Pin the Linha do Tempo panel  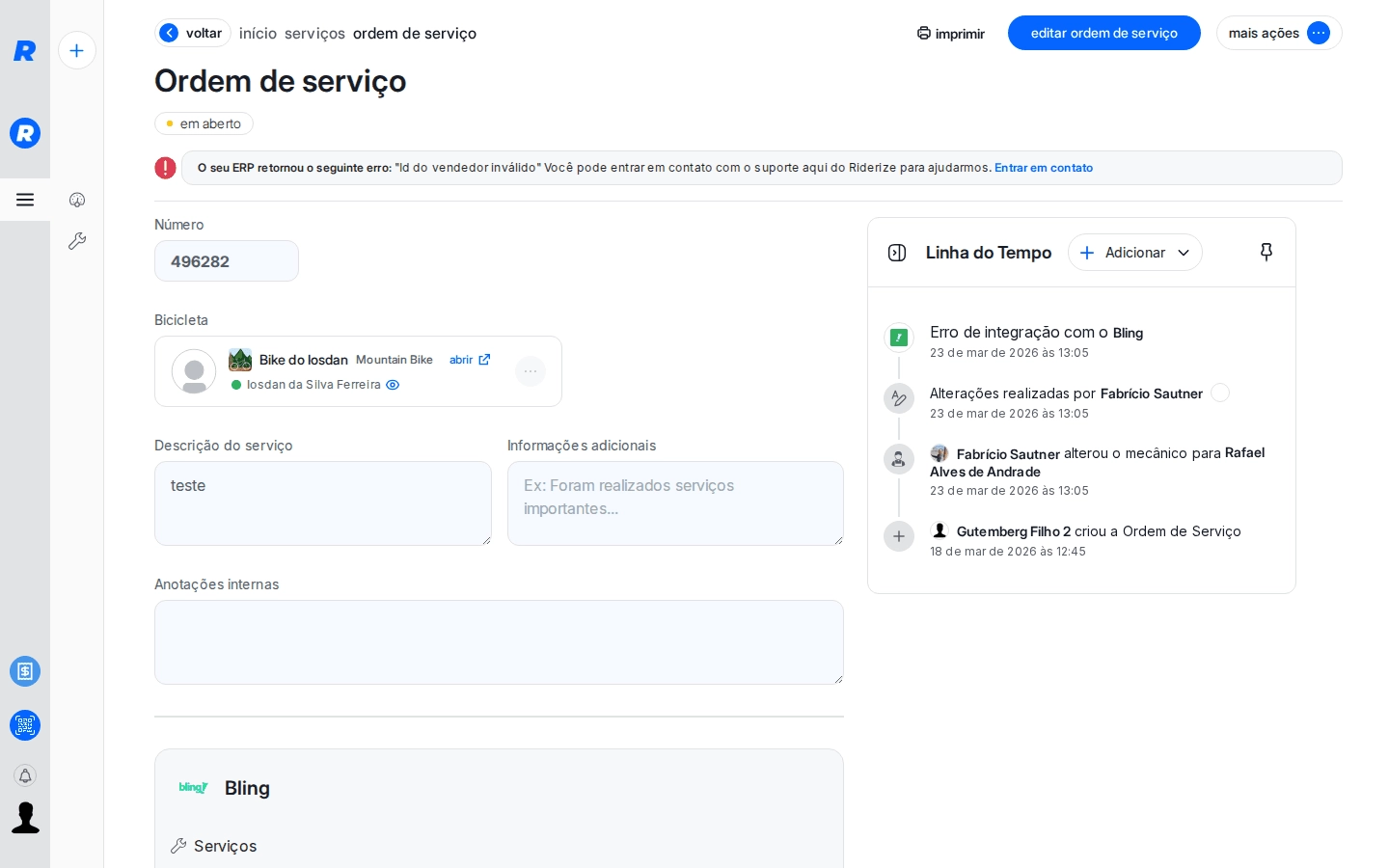tap(1266, 252)
